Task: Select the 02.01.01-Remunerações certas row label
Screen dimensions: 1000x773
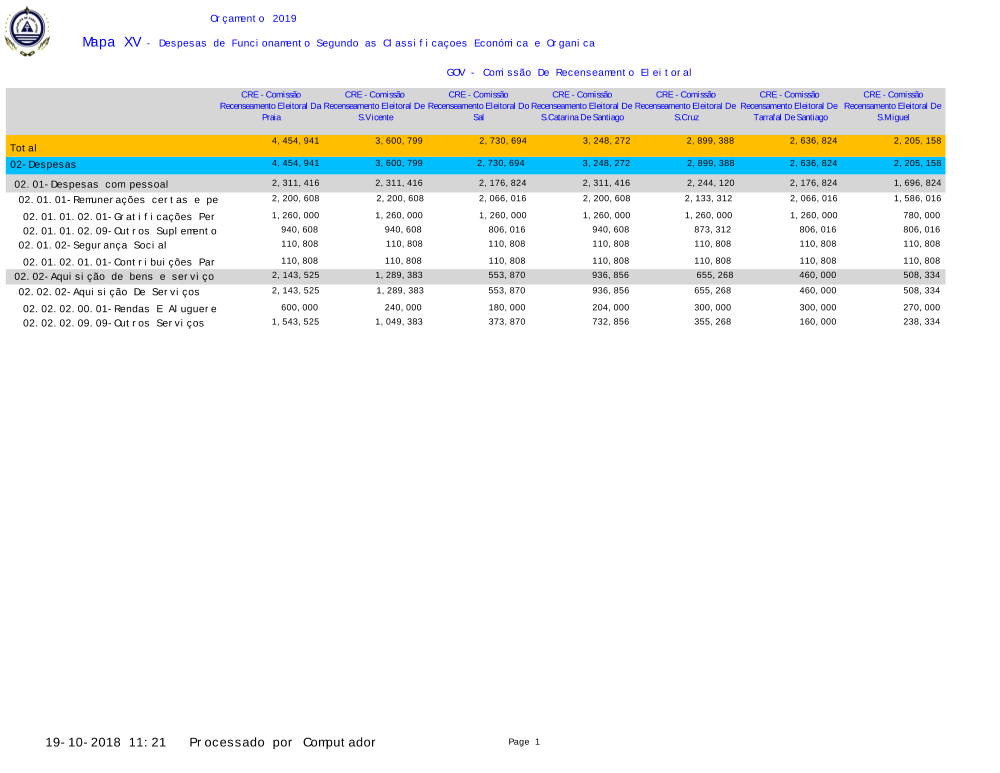Action: (118, 201)
